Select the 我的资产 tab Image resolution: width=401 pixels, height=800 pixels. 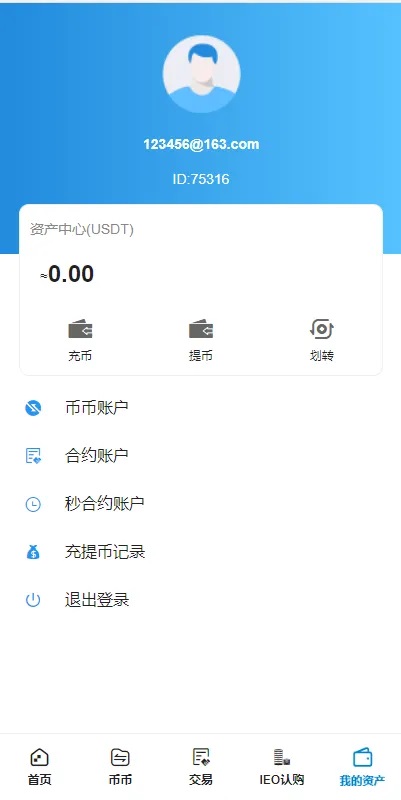[362, 767]
